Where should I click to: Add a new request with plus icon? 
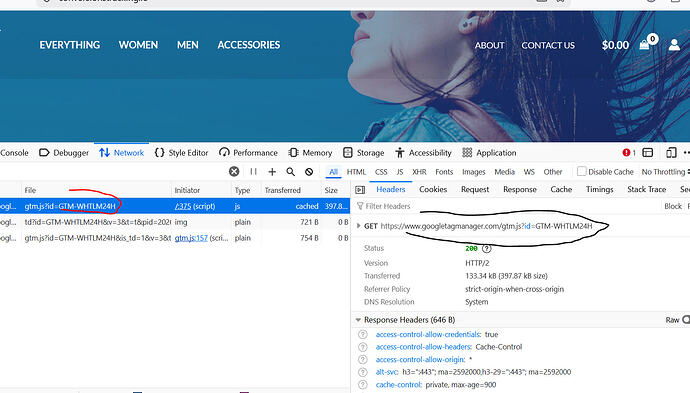tap(272, 172)
